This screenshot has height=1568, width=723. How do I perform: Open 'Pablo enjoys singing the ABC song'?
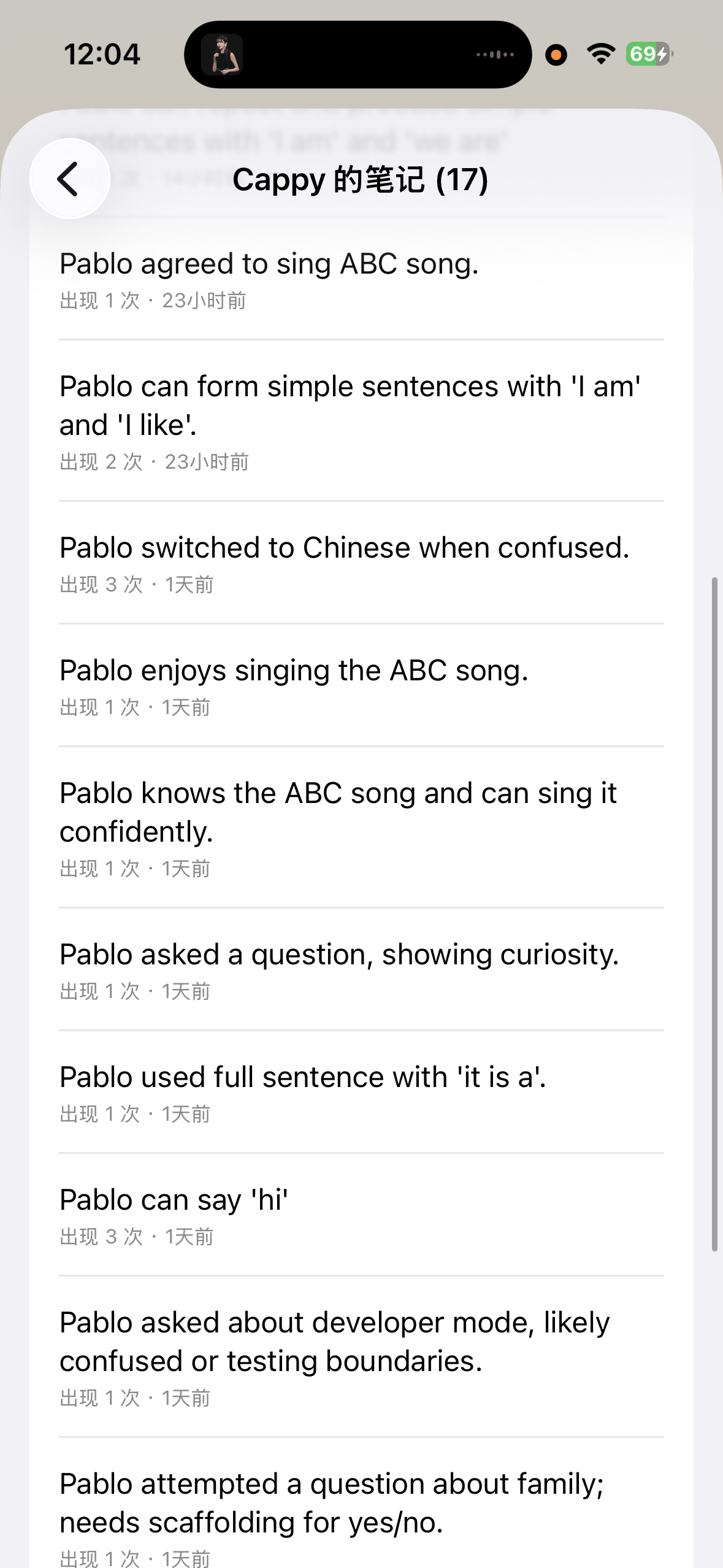tap(361, 686)
